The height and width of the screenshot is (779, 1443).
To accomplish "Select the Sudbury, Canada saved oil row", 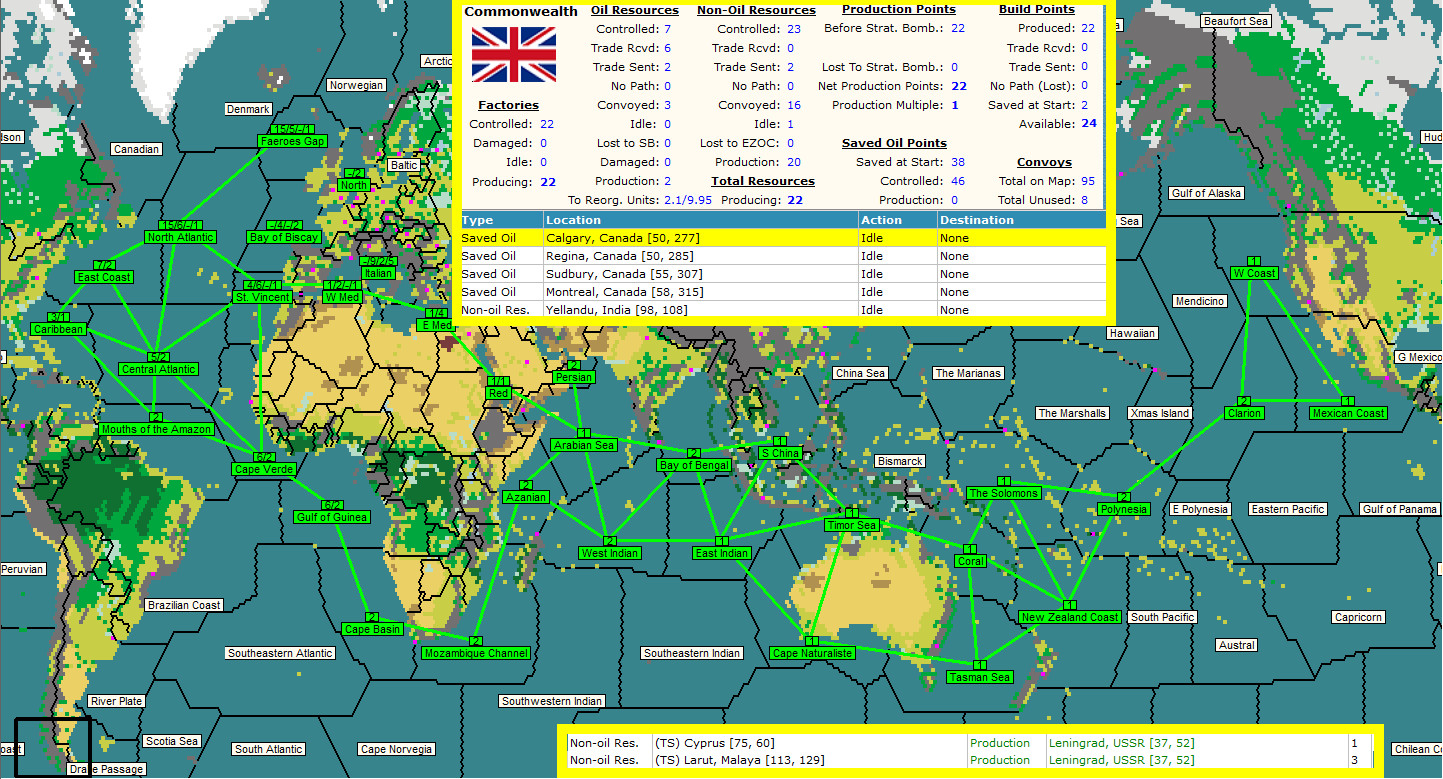I will (x=782, y=274).
